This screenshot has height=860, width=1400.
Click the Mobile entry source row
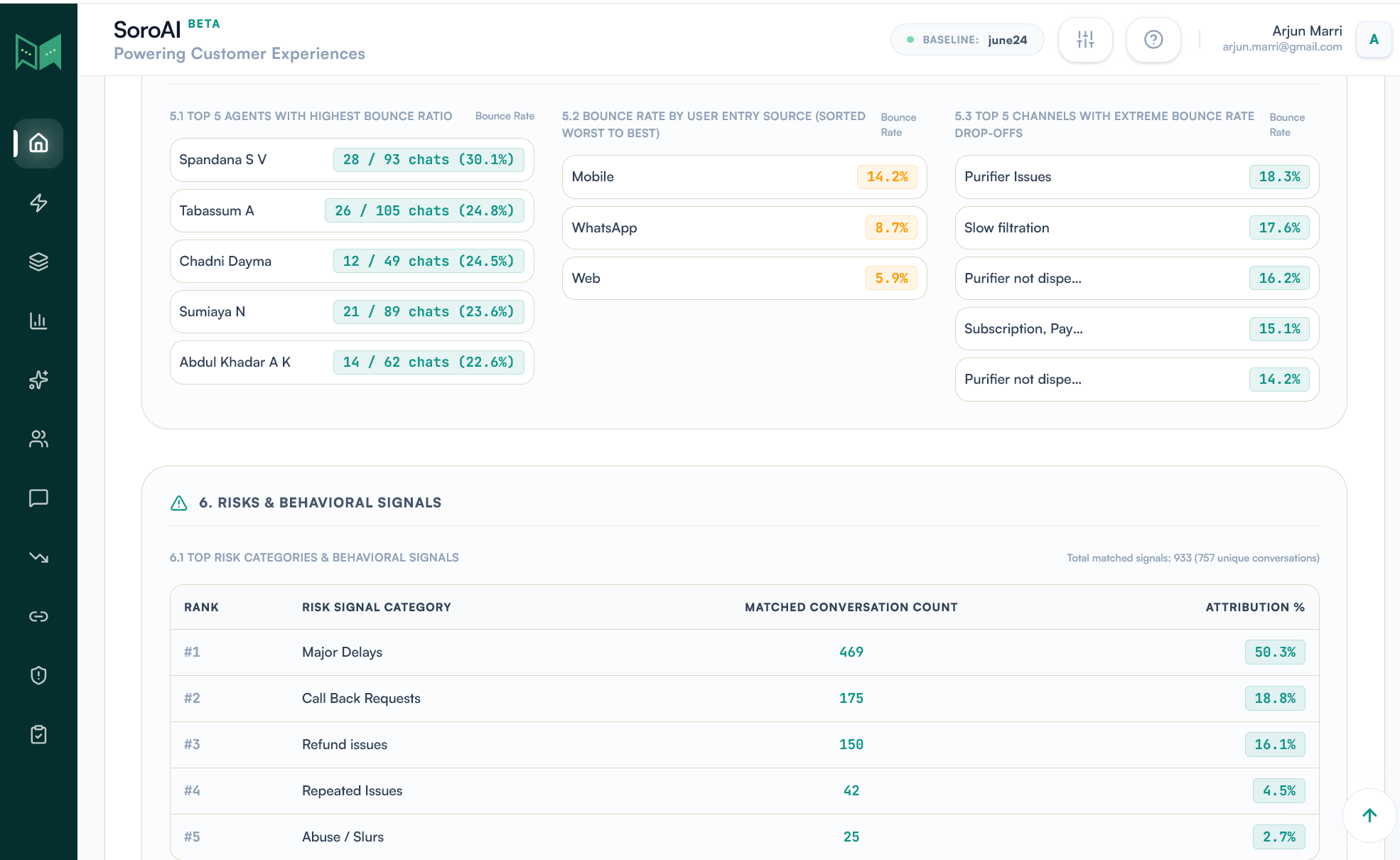tap(744, 177)
